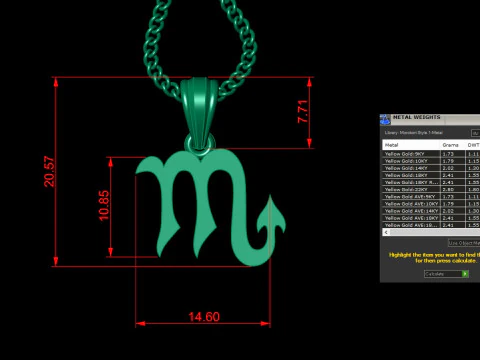
Task: Click the Use Object Material button
Action: [464, 243]
